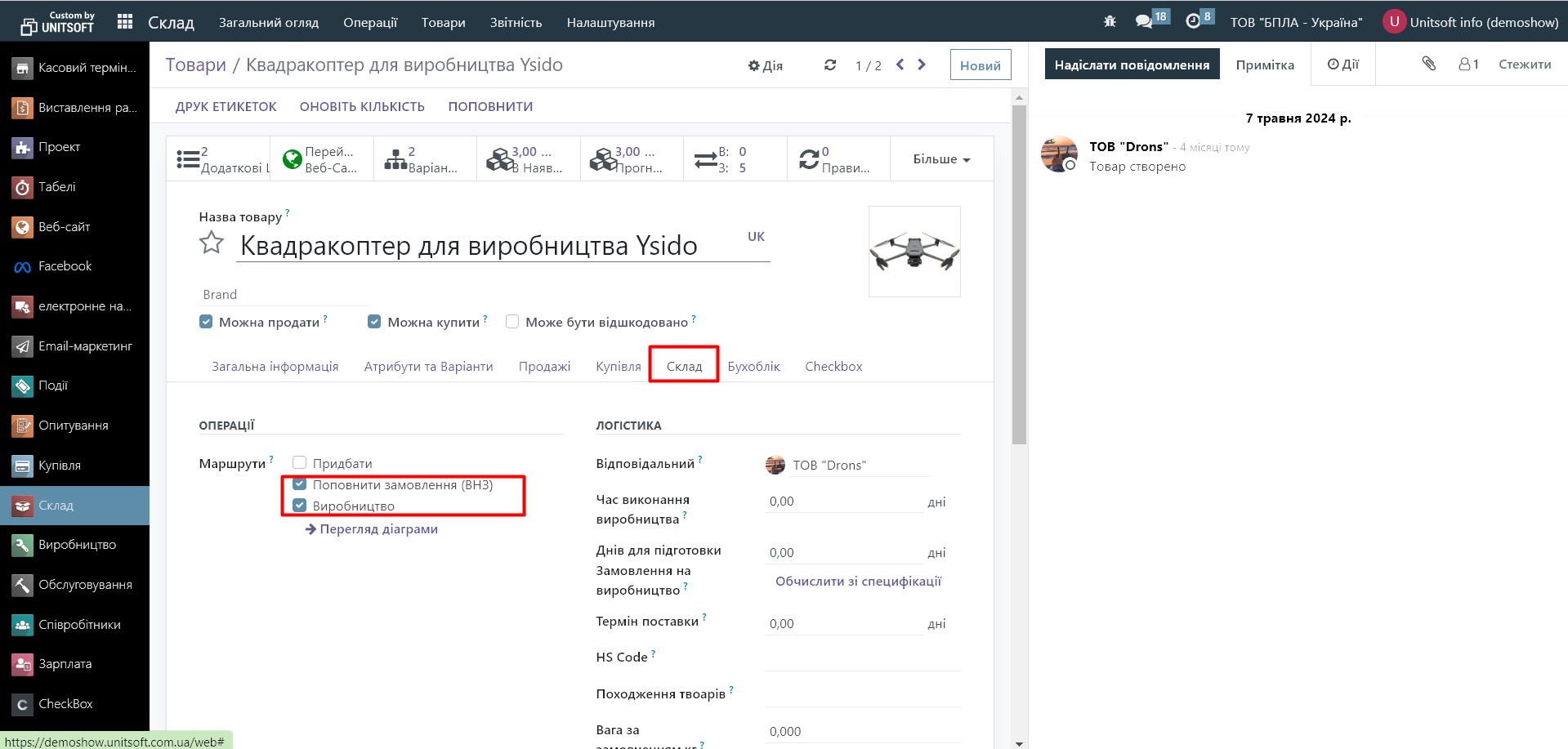Click Надіслати повідомлення button
Image resolution: width=1568 pixels, height=749 pixels.
tap(1132, 65)
